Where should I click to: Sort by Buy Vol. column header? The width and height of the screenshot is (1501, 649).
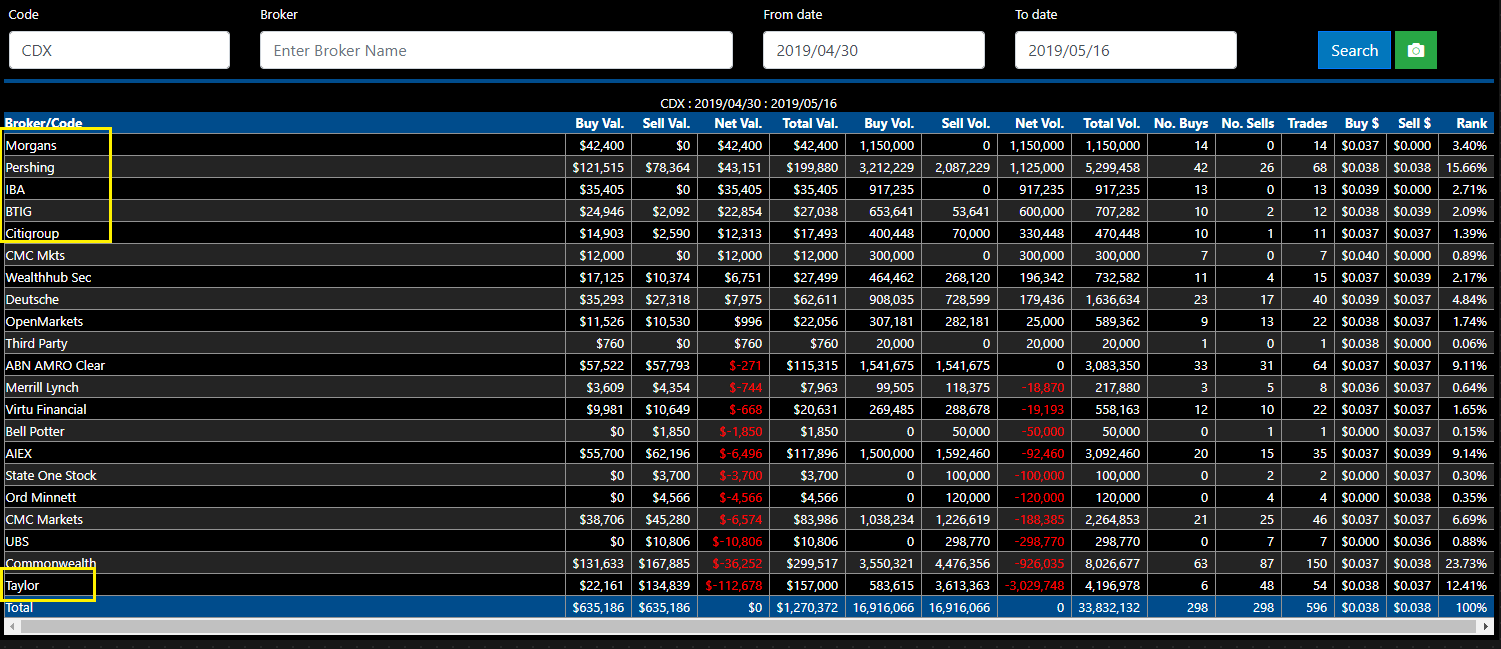889,123
